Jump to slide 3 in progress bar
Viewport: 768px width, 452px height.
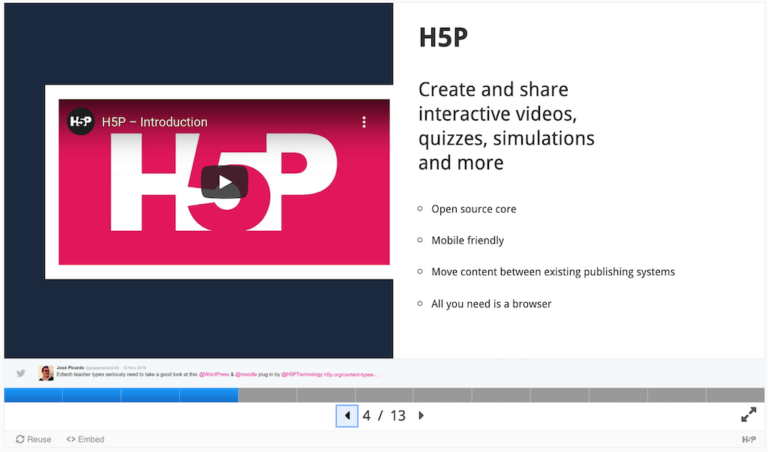pos(150,395)
